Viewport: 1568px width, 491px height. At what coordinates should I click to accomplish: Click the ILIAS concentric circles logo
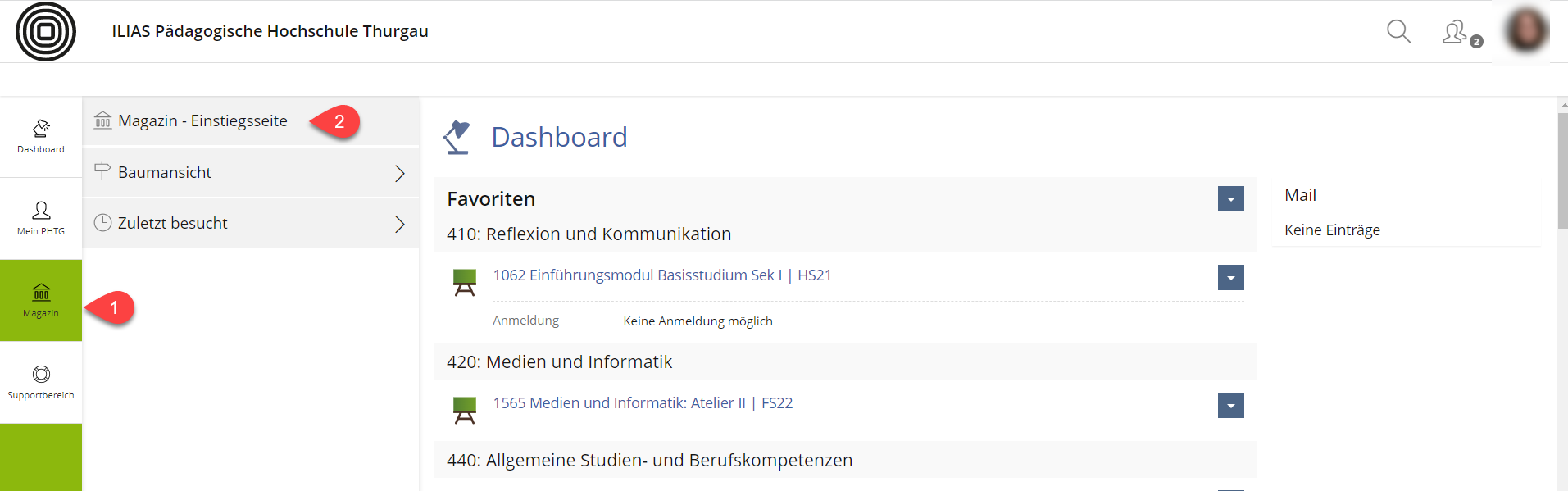coord(46,32)
